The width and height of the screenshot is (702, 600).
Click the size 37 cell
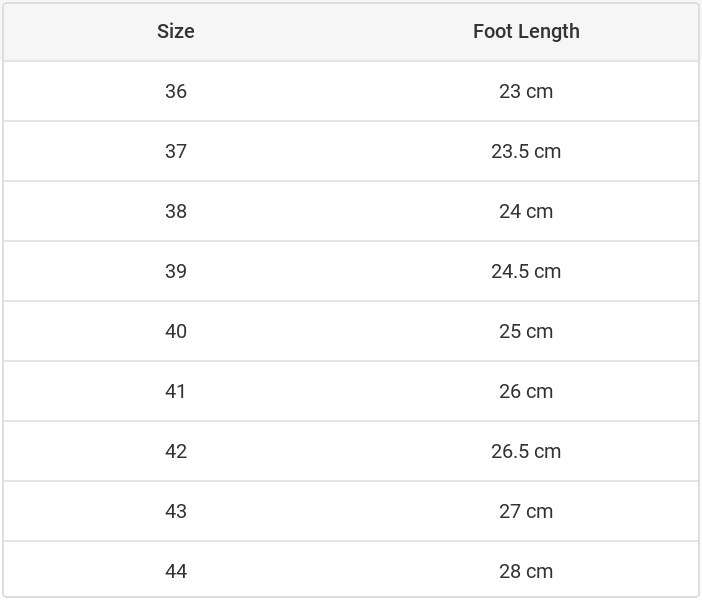pyautogui.click(x=176, y=151)
